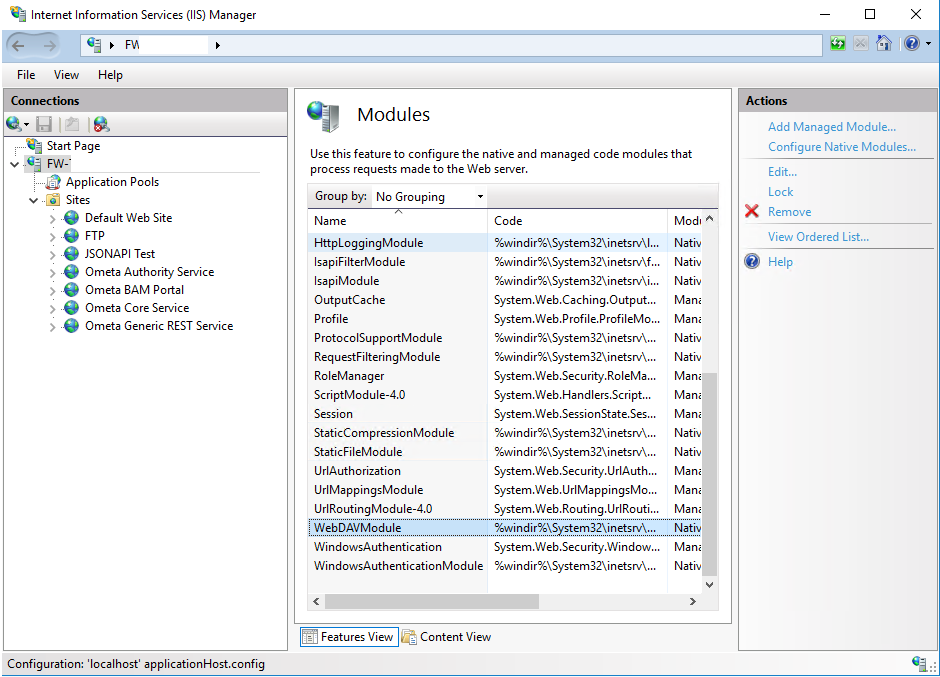Screen dimensions: 940x677
Task: Click the globe icon in the status bar
Action: click(921, 663)
